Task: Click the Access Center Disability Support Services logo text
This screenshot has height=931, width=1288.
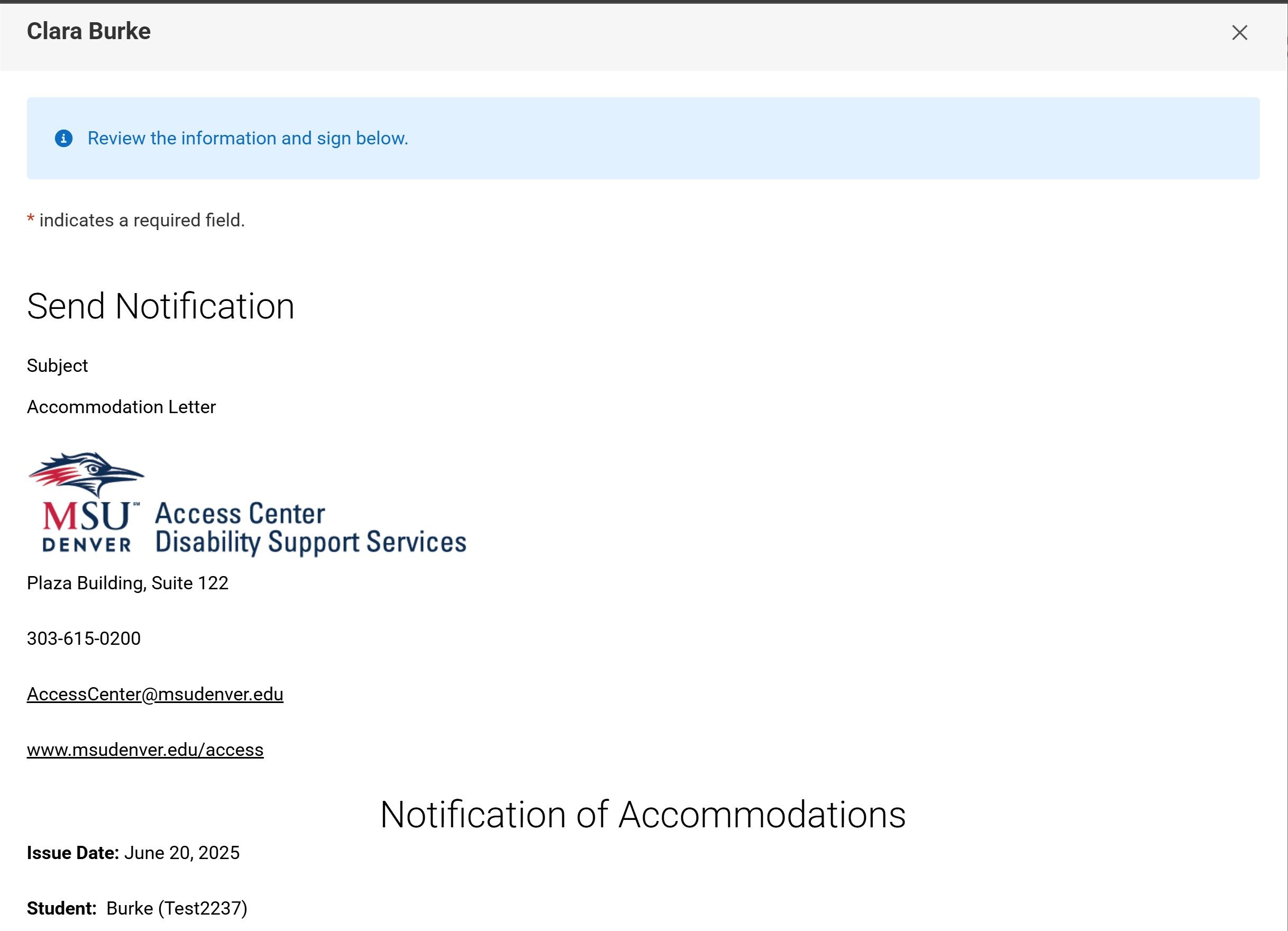Action: [x=310, y=528]
